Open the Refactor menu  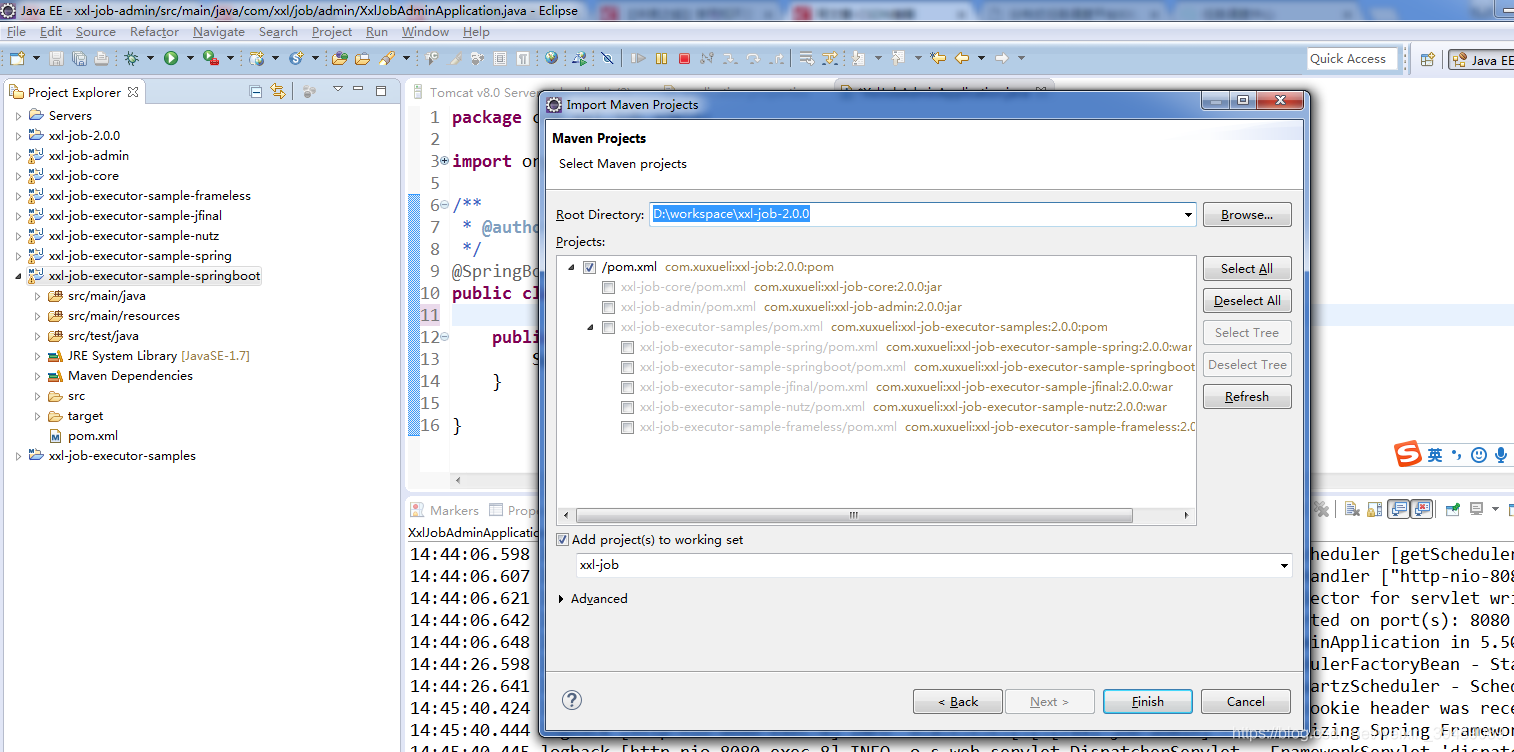154,32
